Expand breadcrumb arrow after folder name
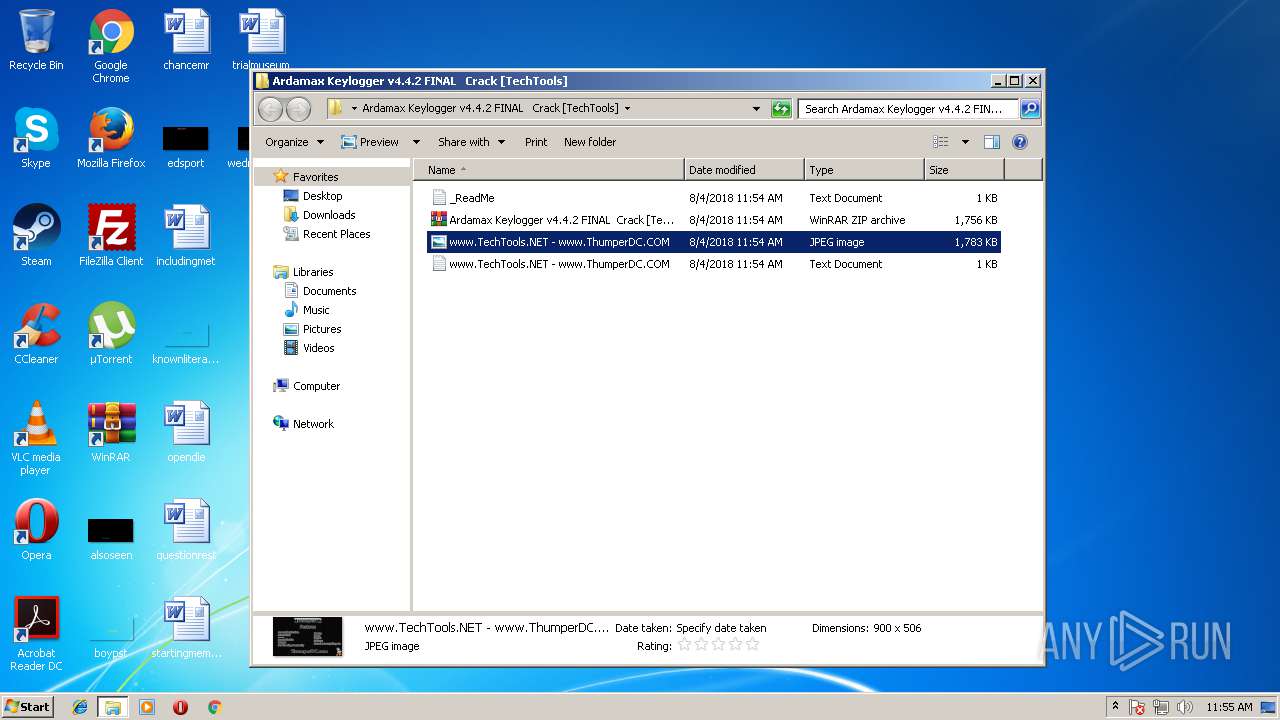Screen dimensions: 1280x720 (x=627, y=108)
